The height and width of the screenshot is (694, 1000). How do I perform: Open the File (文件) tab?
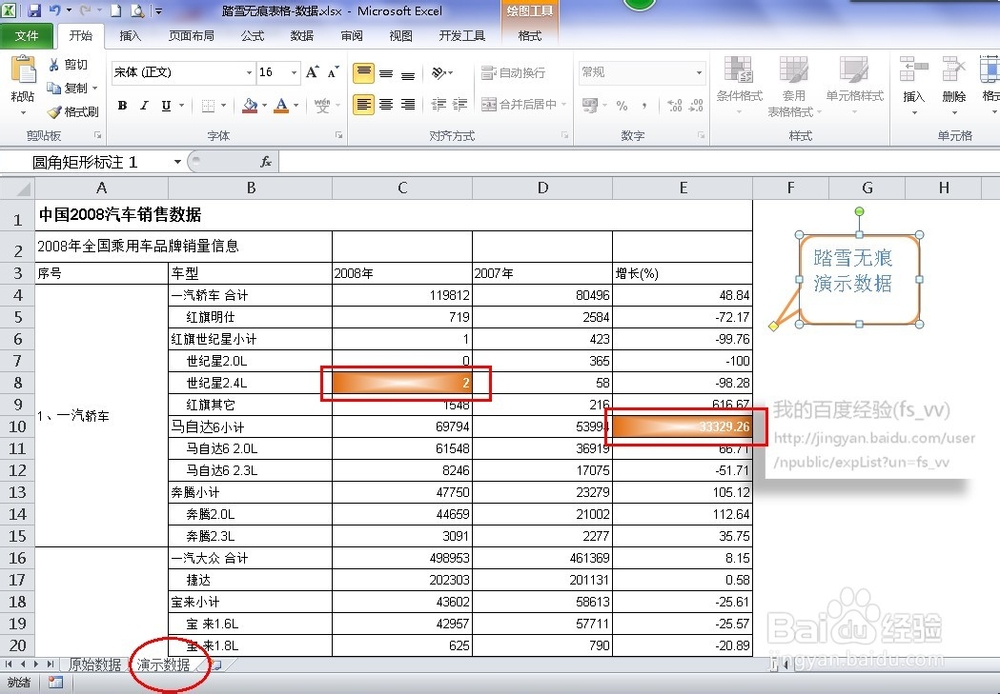tap(26, 36)
